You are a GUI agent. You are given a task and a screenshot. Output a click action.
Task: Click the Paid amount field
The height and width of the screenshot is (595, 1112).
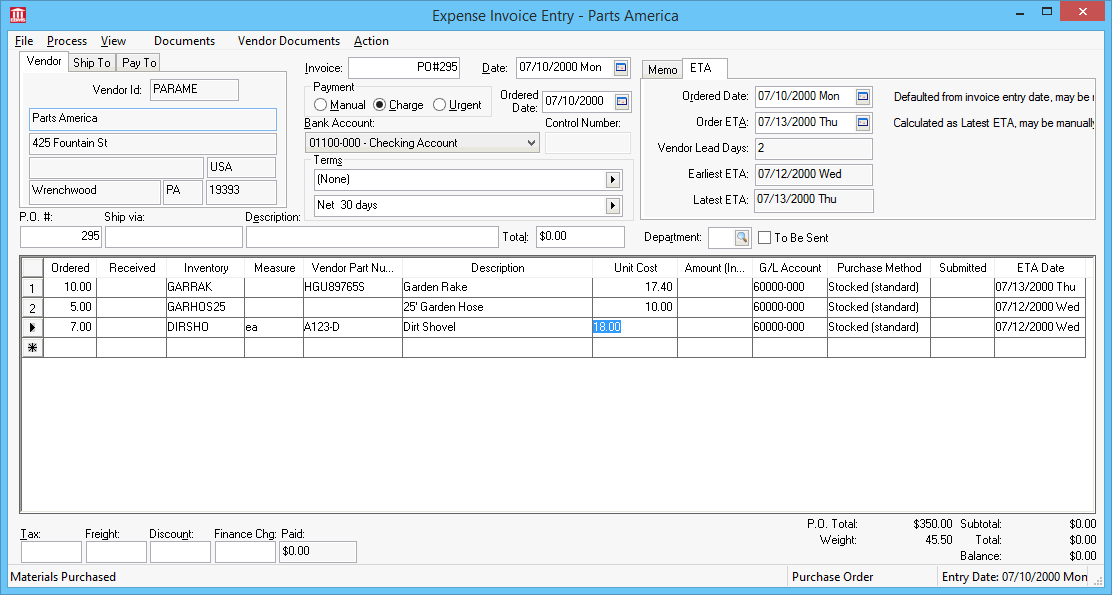tap(318, 552)
